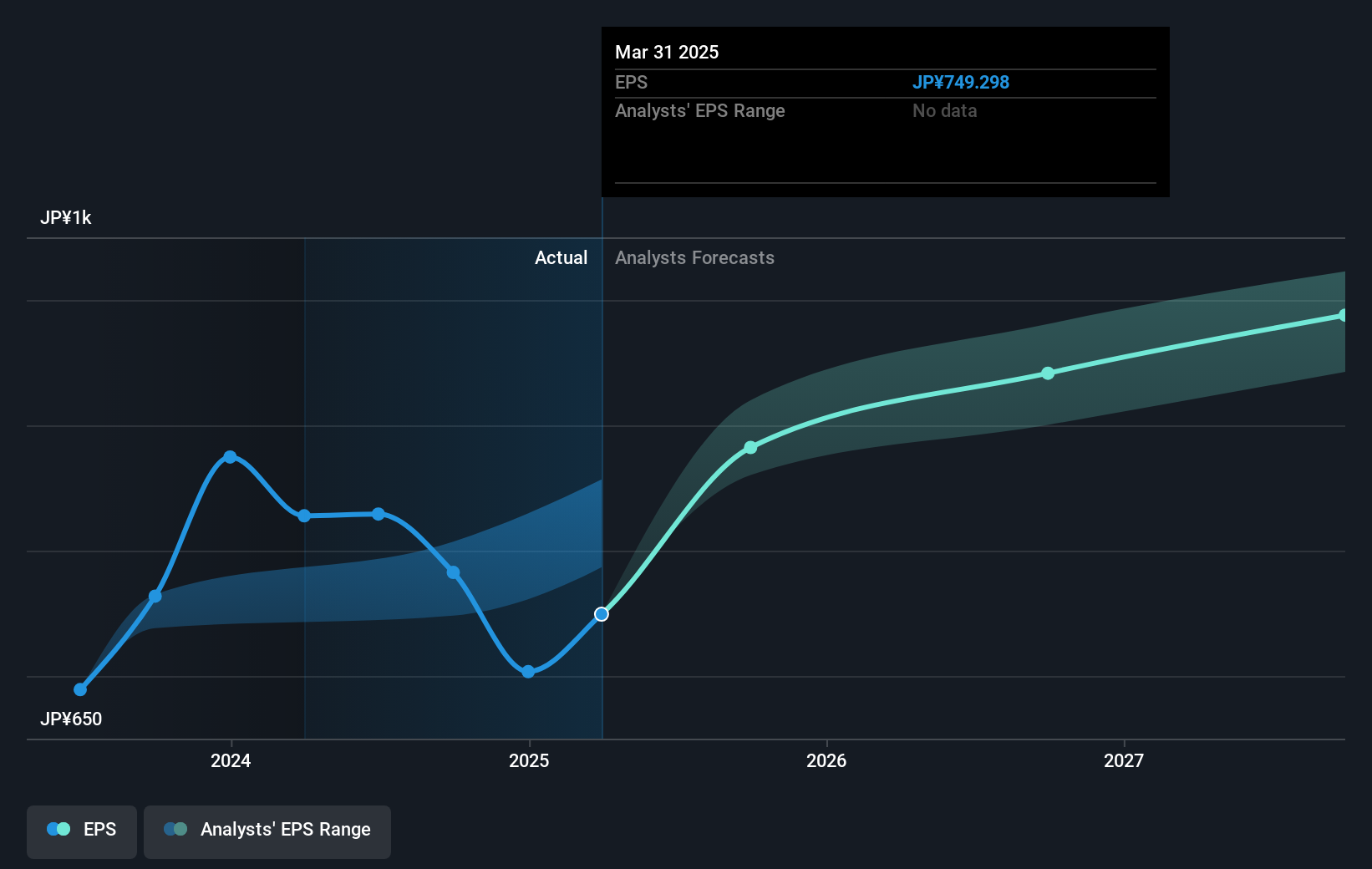Select the last forecast point at right edge

pyautogui.click(x=1344, y=315)
